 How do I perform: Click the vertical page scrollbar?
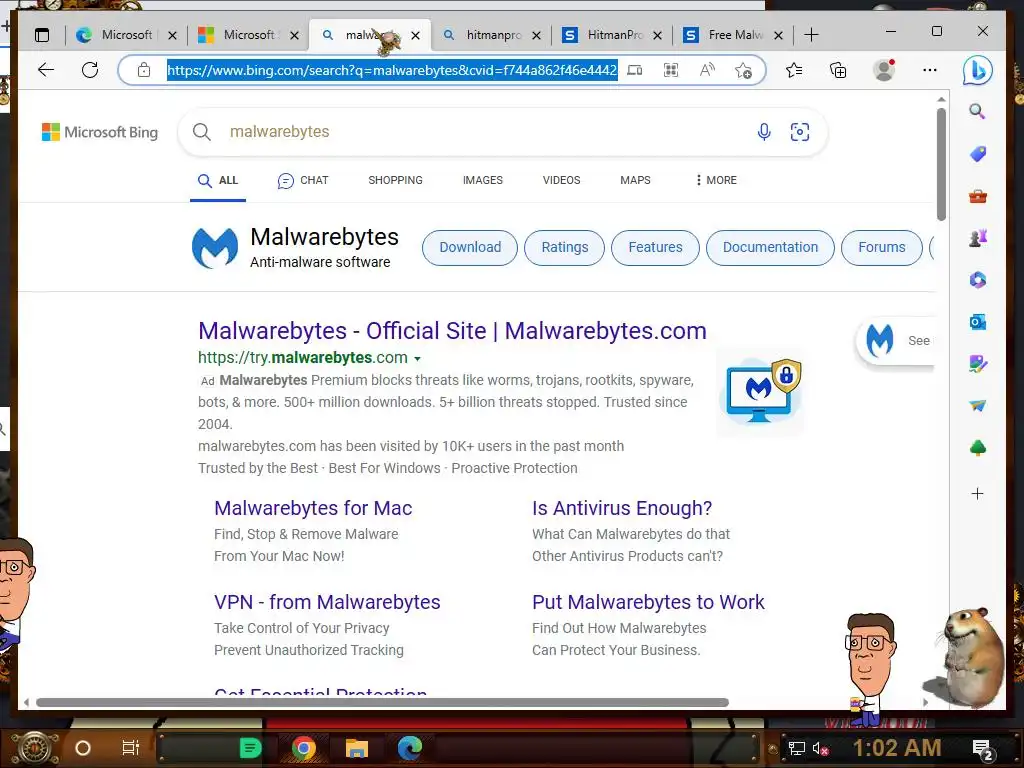coord(941,165)
